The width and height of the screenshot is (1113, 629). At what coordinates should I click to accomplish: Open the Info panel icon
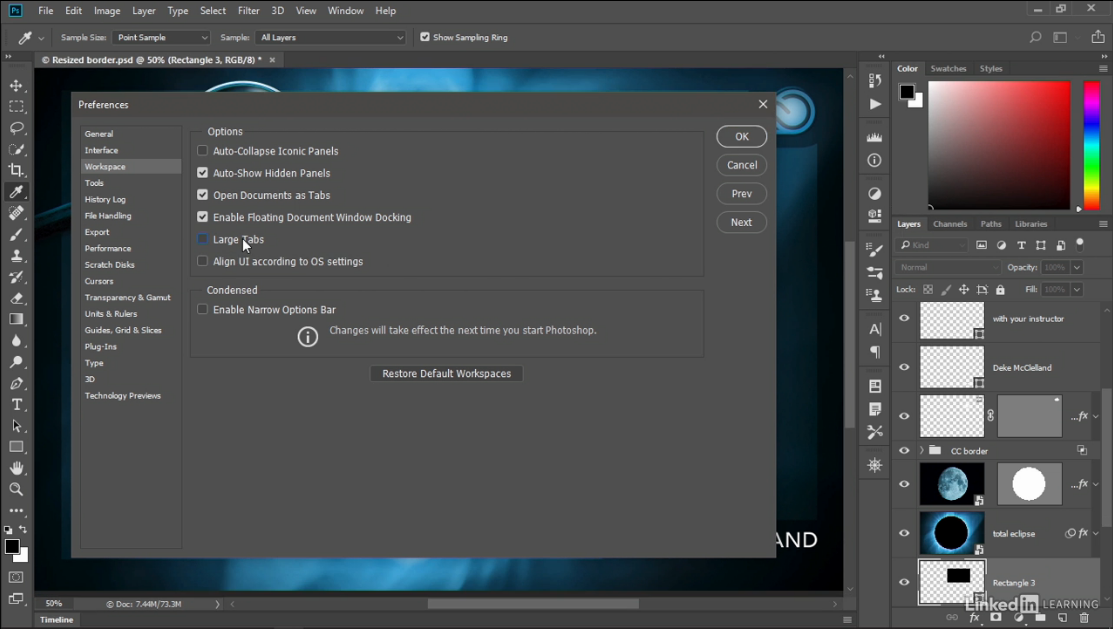tap(874, 160)
